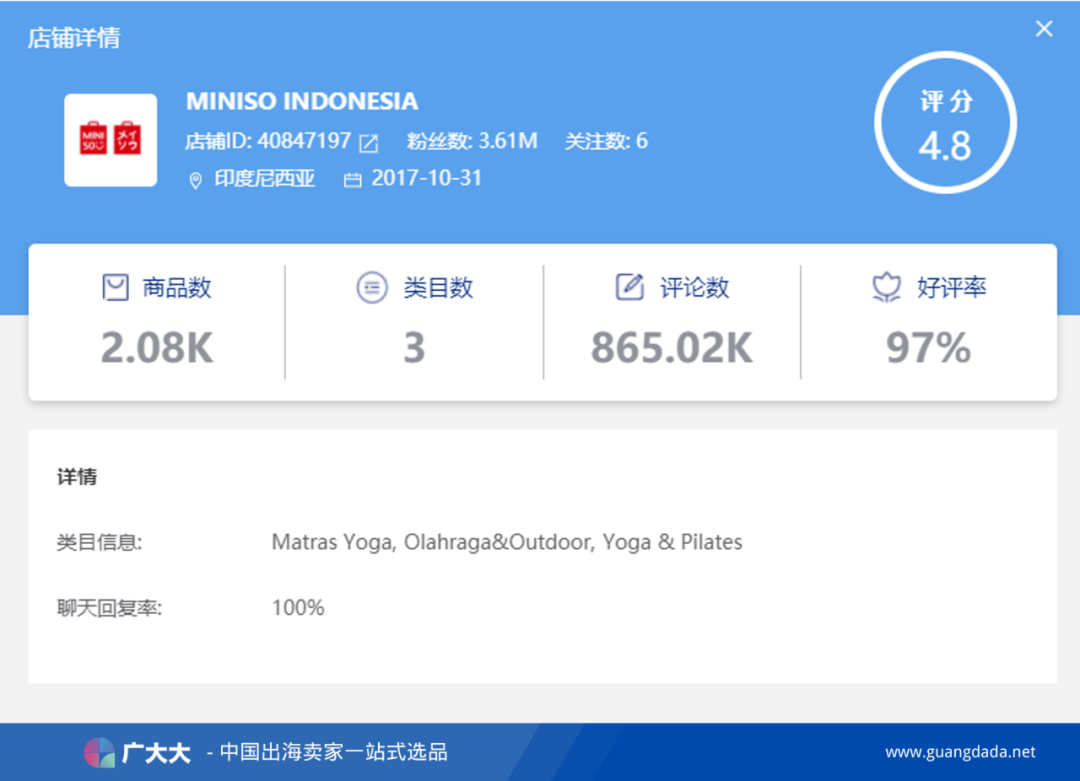Click the flower icon beside 好评率

(886, 287)
